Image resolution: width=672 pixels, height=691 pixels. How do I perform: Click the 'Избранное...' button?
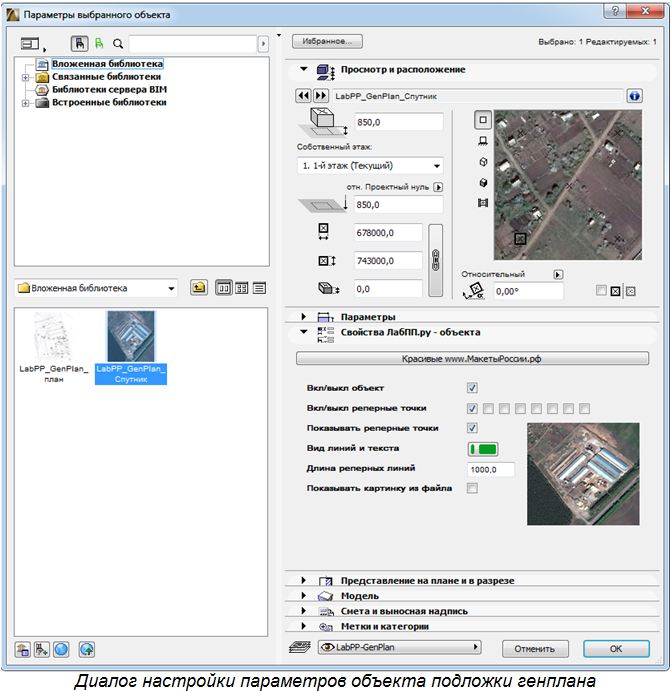pos(327,41)
